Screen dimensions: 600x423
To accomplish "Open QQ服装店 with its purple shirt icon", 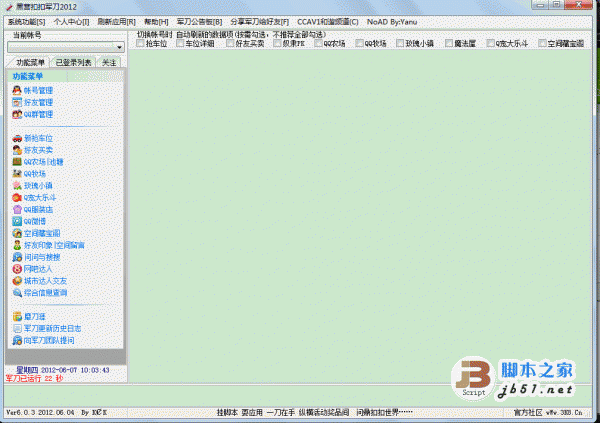I will click(x=17, y=209).
